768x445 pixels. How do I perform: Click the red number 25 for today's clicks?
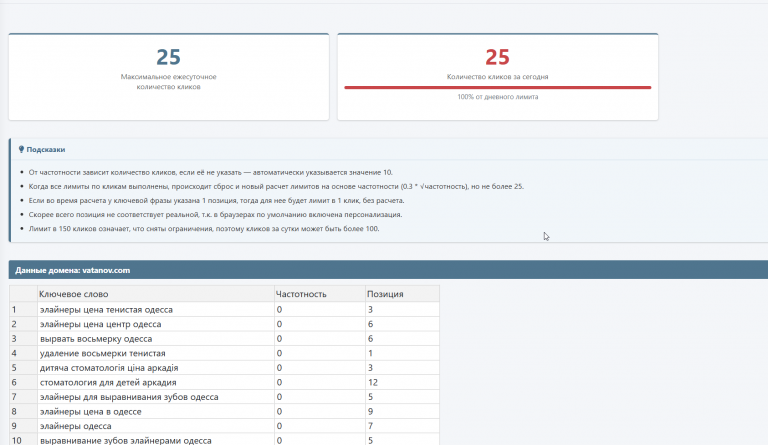coord(498,57)
